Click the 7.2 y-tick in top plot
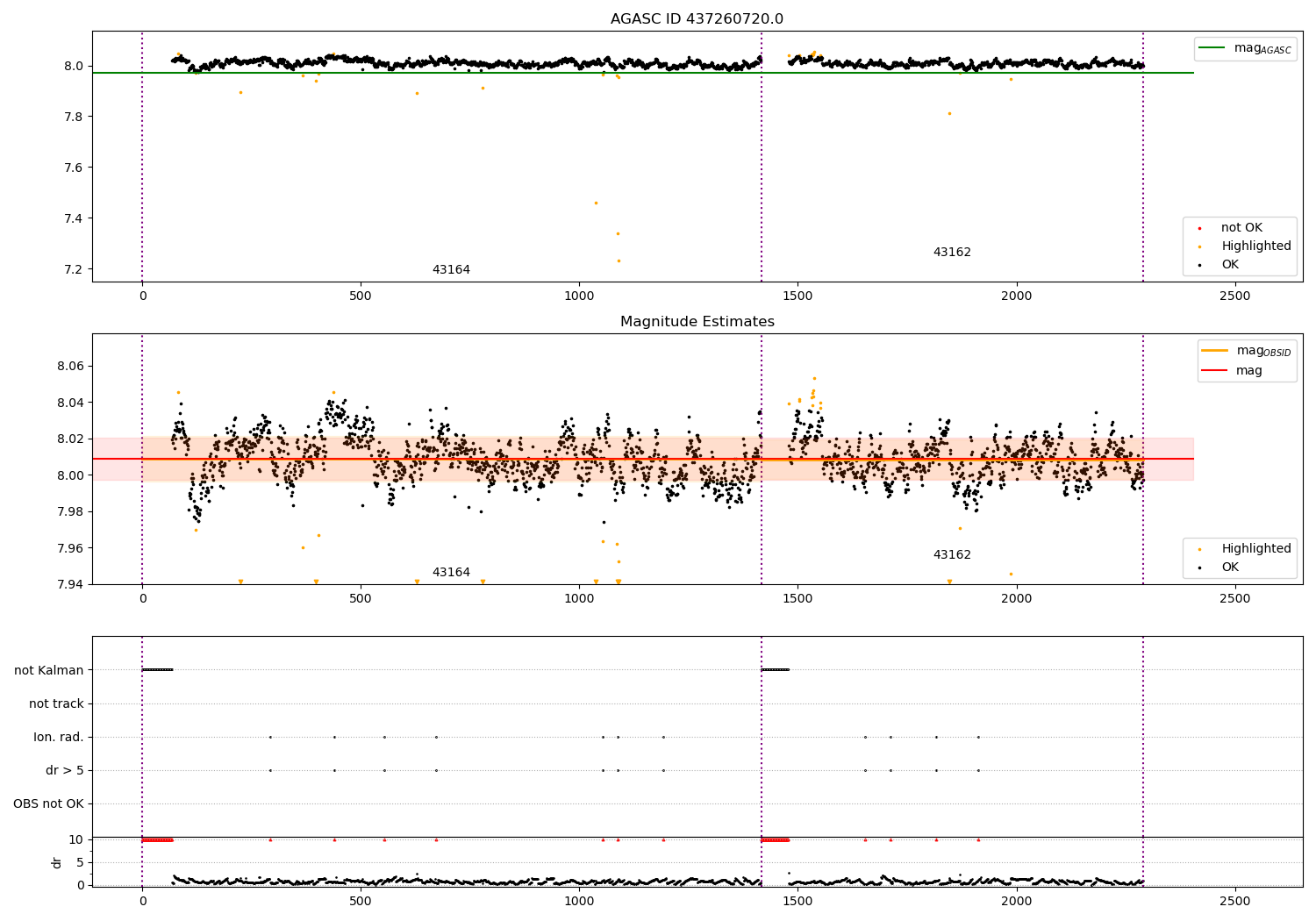The image size is (1316, 921). [x=74, y=269]
